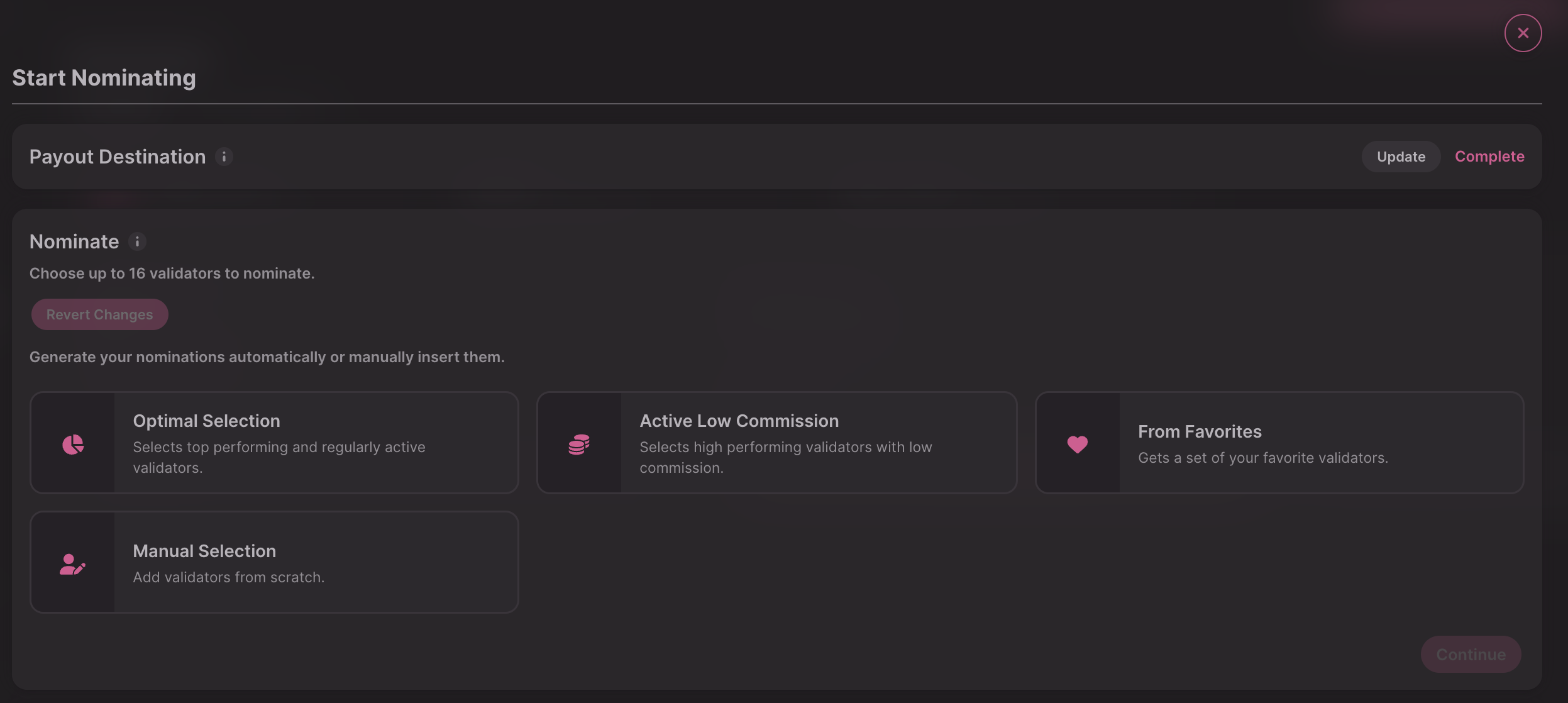Choose Optimal Selection card title
The image size is (1568, 703).
coord(206,421)
